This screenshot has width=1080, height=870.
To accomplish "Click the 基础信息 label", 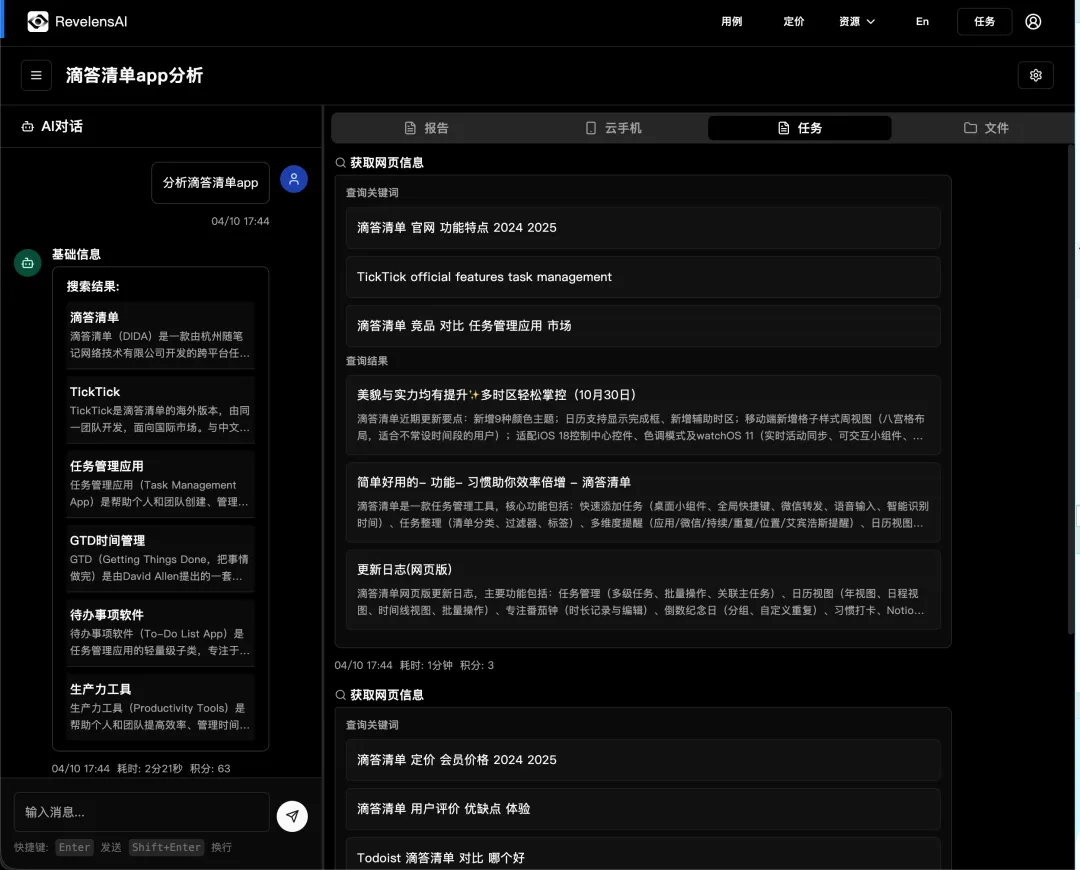I will (76, 254).
